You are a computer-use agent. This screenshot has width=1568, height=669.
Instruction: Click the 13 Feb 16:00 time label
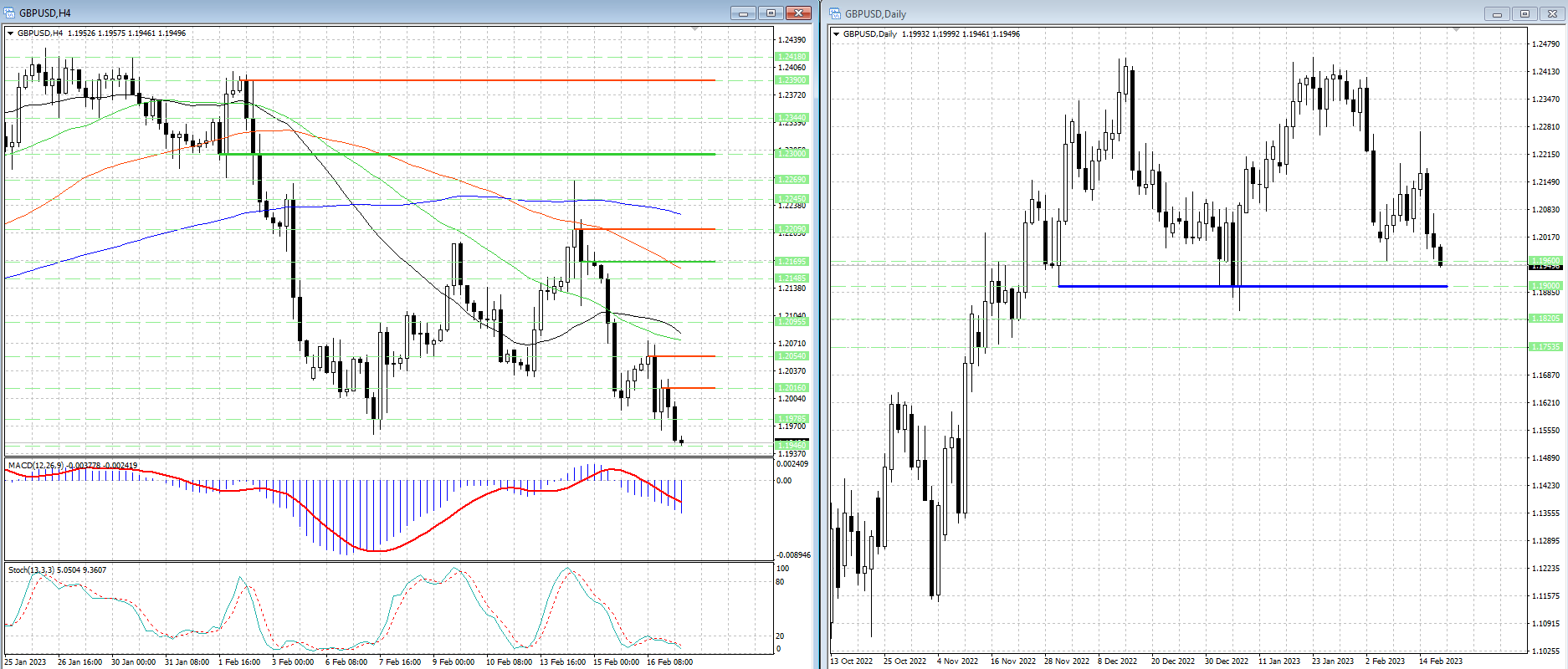pos(562,662)
